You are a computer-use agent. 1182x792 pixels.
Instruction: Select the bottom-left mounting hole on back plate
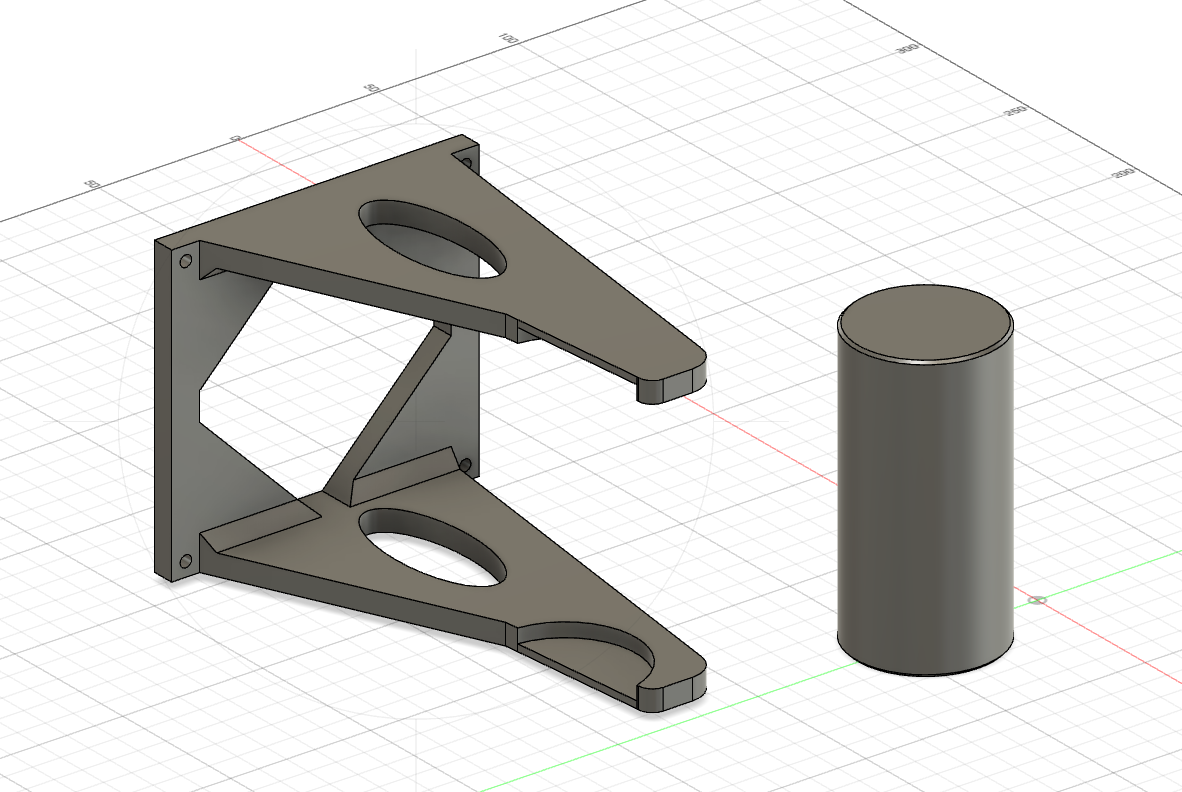tap(185, 561)
